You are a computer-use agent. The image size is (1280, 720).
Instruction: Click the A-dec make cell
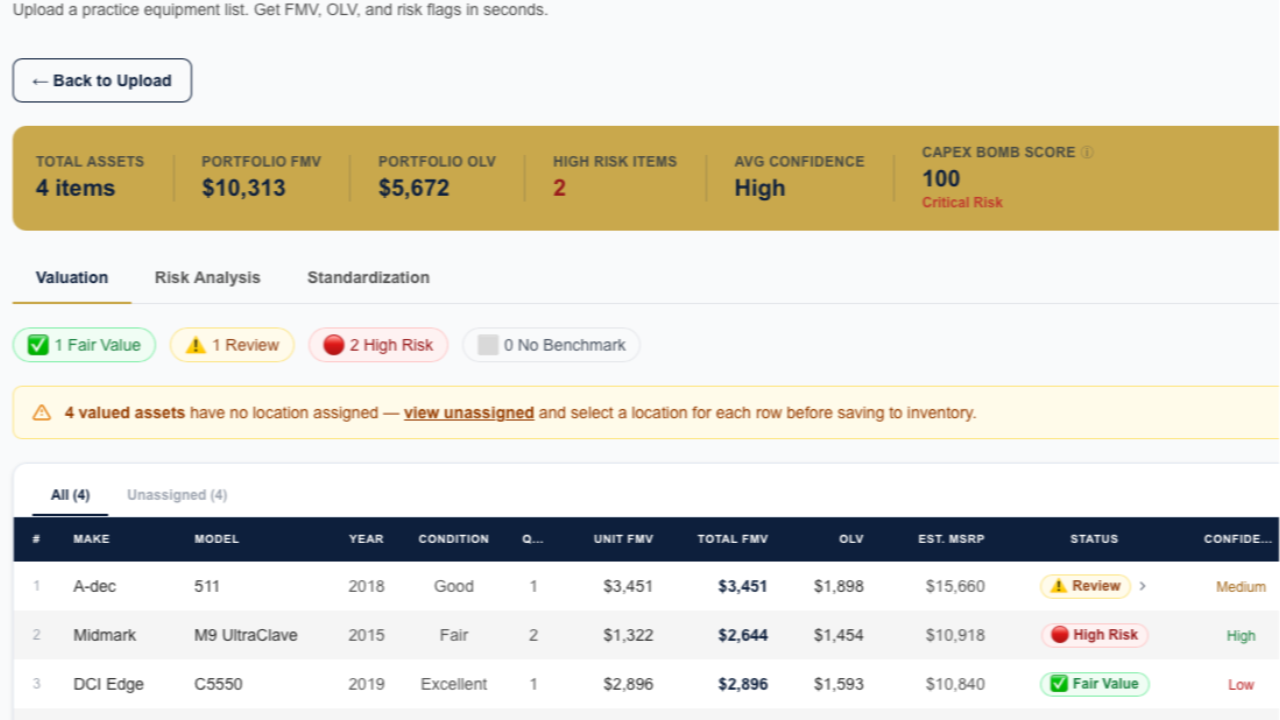(x=95, y=586)
